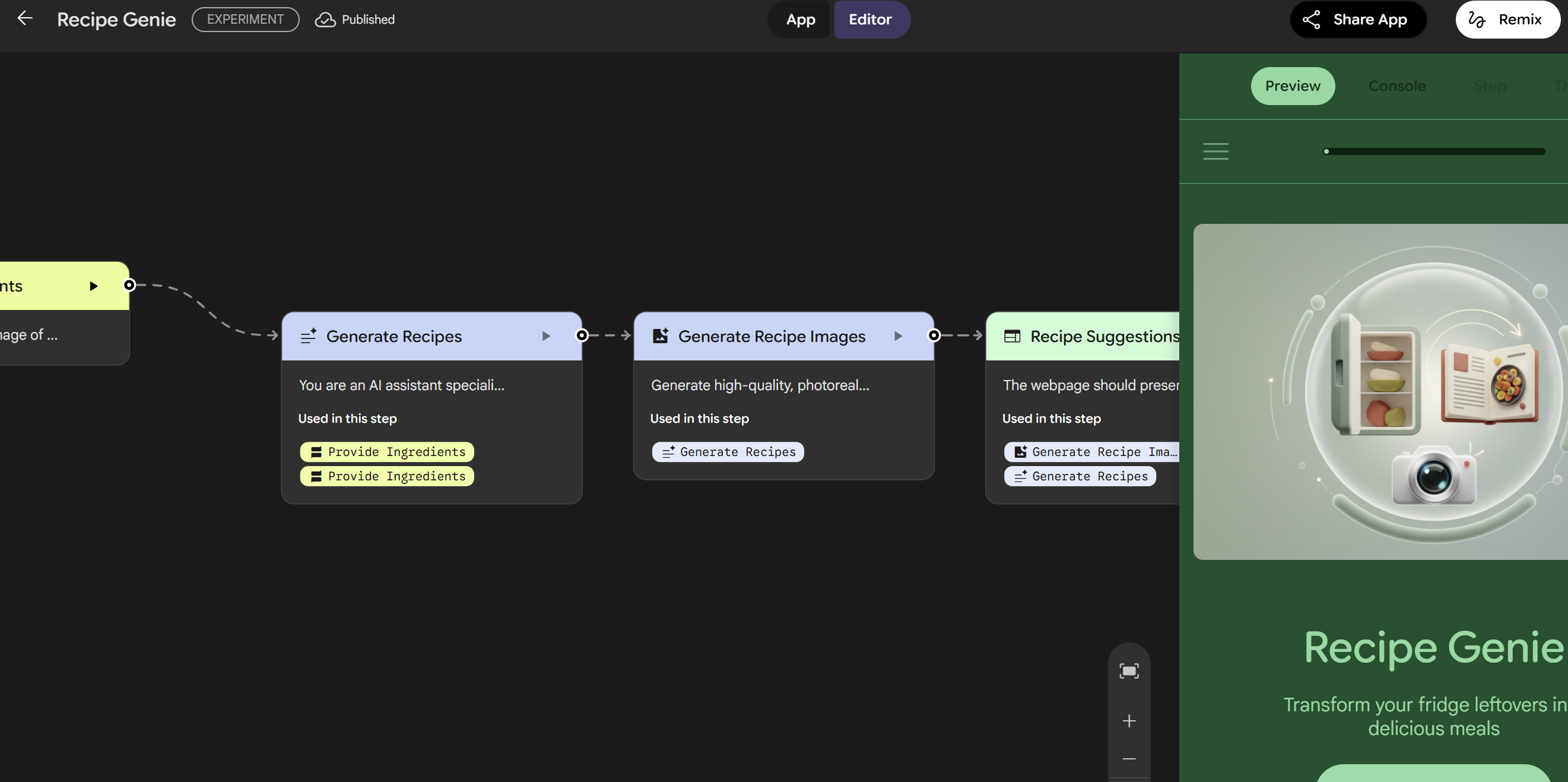The image size is (1568, 782).
Task: Click the Share App button
Action: click(1357, 20)
